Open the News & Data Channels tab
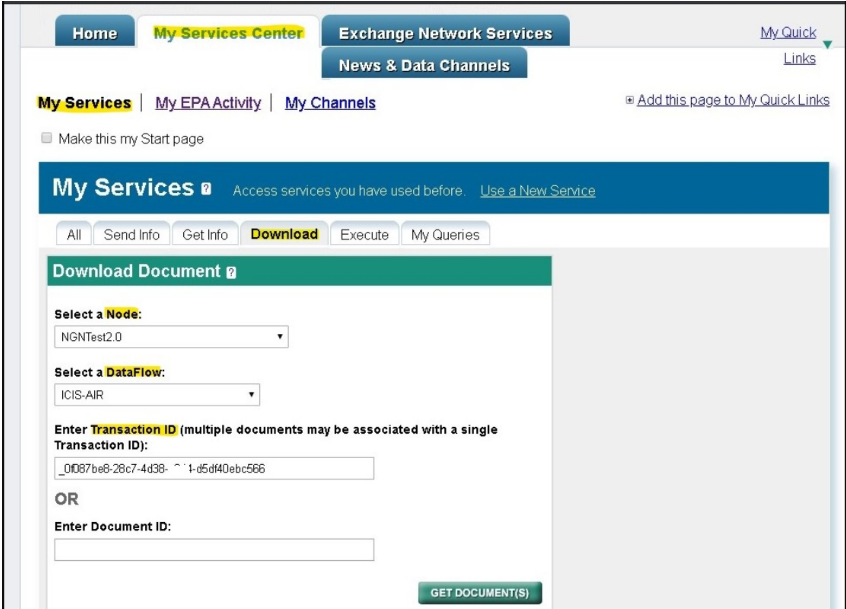The width and height of the screenshot is (846, 609). (x=424, y=65)
